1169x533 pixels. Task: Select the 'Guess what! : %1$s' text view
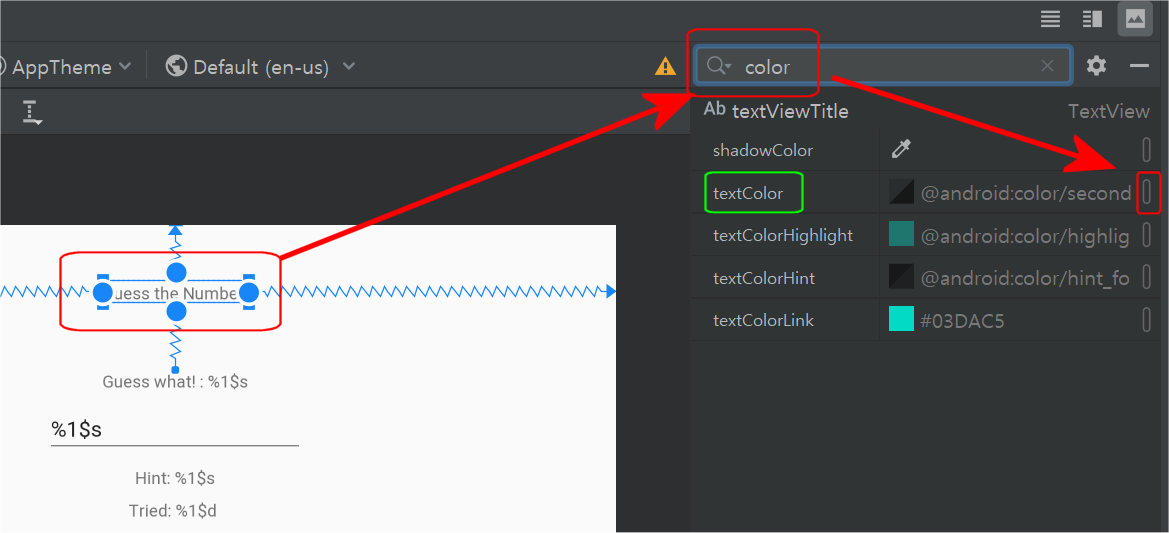(x=175, y=382)
